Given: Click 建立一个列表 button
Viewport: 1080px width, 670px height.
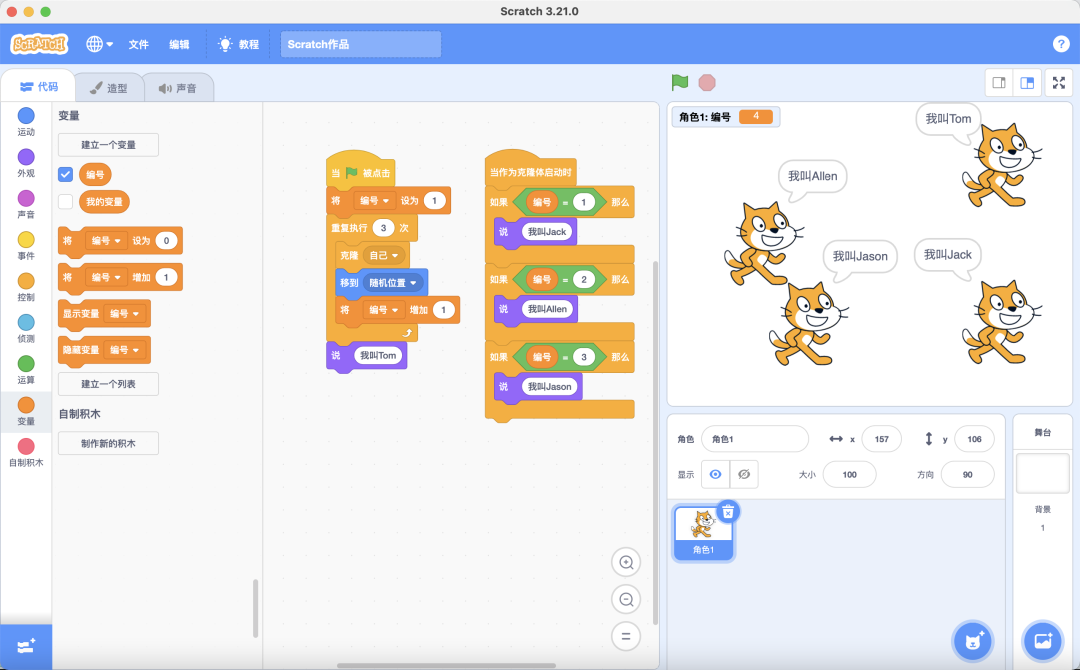Looking at the screenshot, I should point(108,384).
